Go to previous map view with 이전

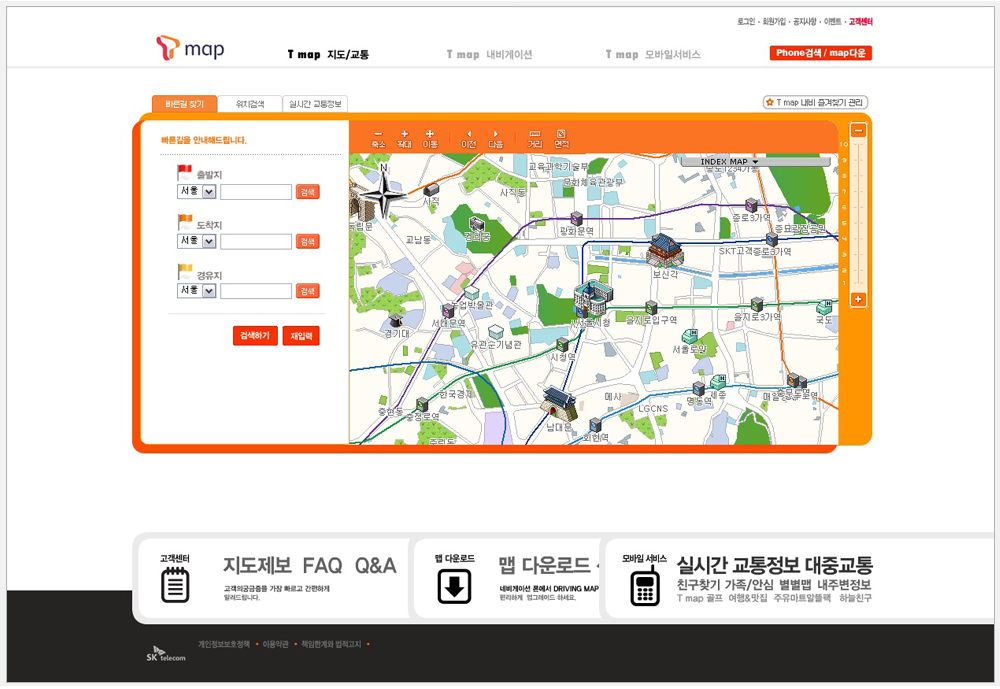pos(468,138)
